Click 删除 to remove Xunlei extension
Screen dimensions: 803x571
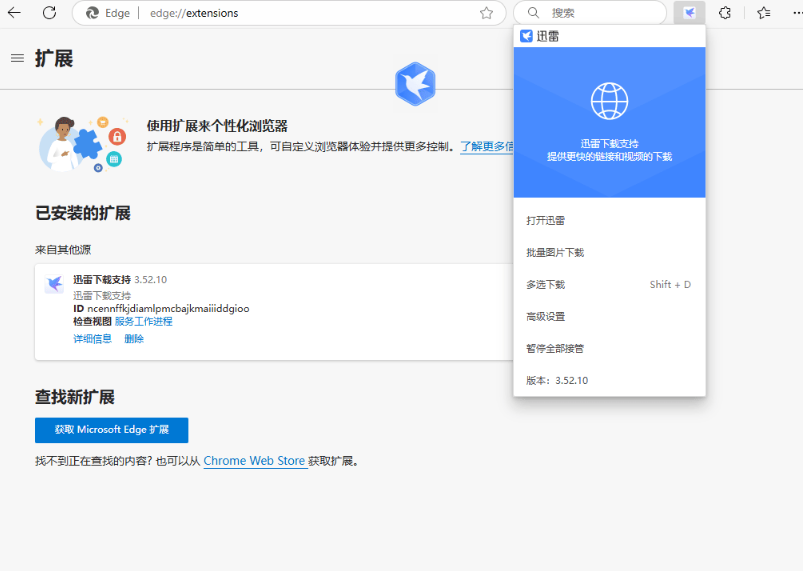[134, 339]
